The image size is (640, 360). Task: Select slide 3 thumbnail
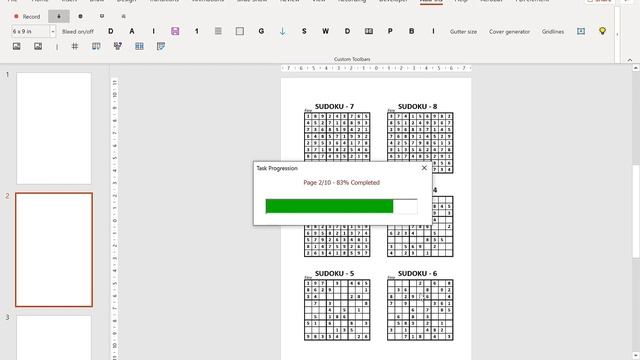point(54,337)
